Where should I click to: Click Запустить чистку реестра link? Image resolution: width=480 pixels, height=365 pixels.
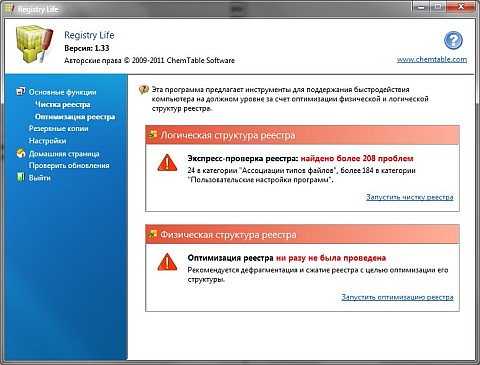click(410, 197)
